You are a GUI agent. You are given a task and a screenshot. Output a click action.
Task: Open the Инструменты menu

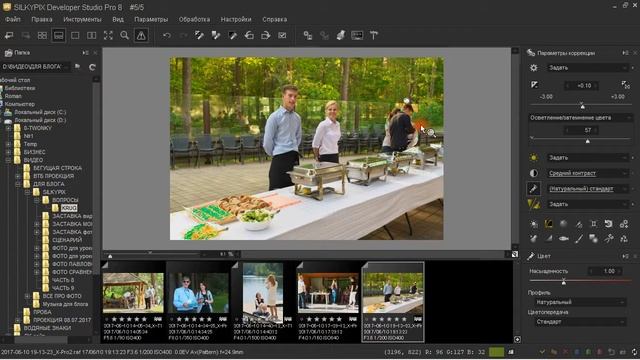pos(82,19)
